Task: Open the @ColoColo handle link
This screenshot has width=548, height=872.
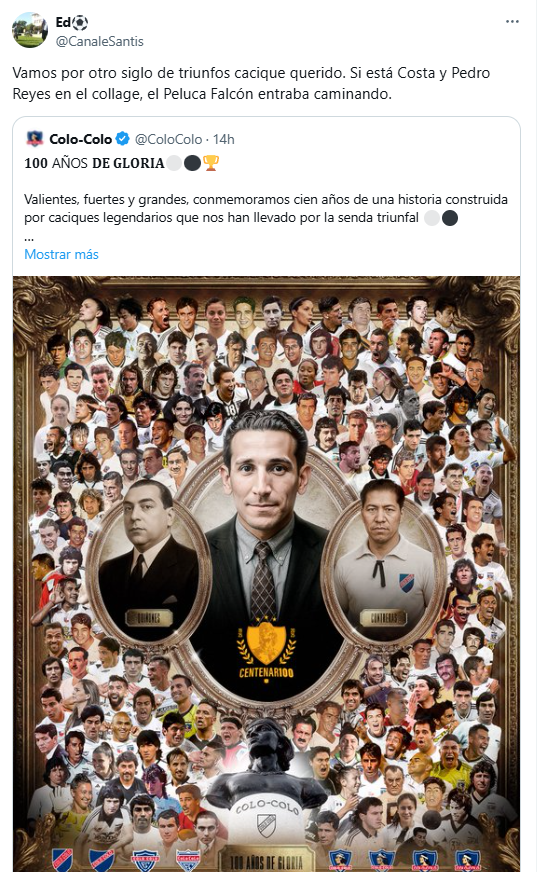Action: (169, 139)
